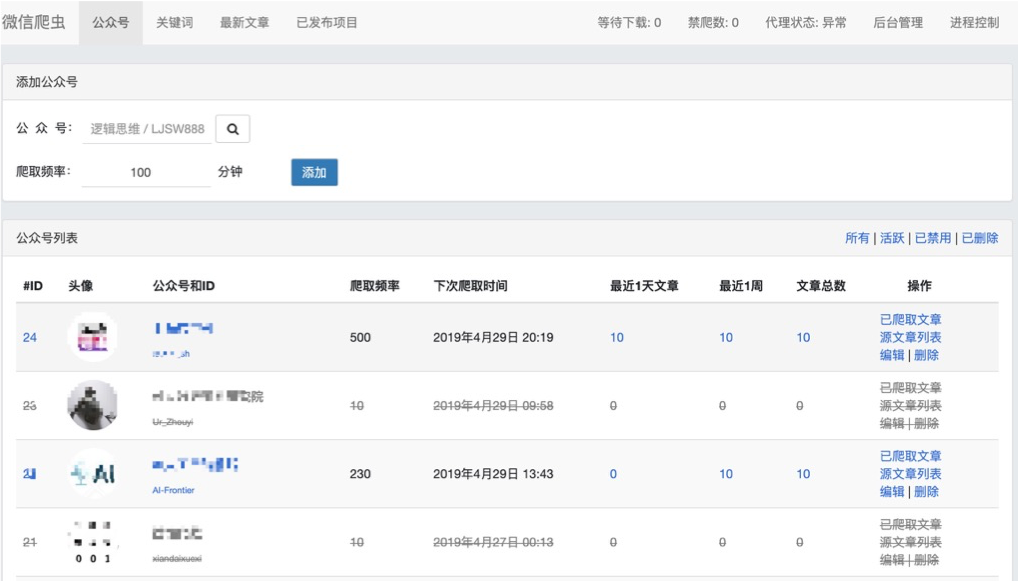Screen dimensions: 1018x581
Task: Click the 爬取频率 input showing 100
Action: 146,172
